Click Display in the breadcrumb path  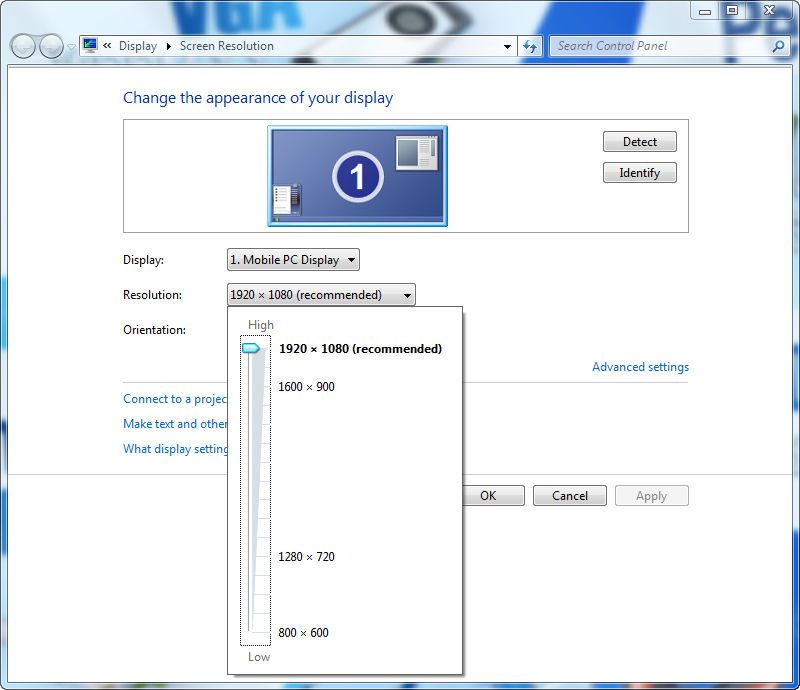tap(138, 46)
